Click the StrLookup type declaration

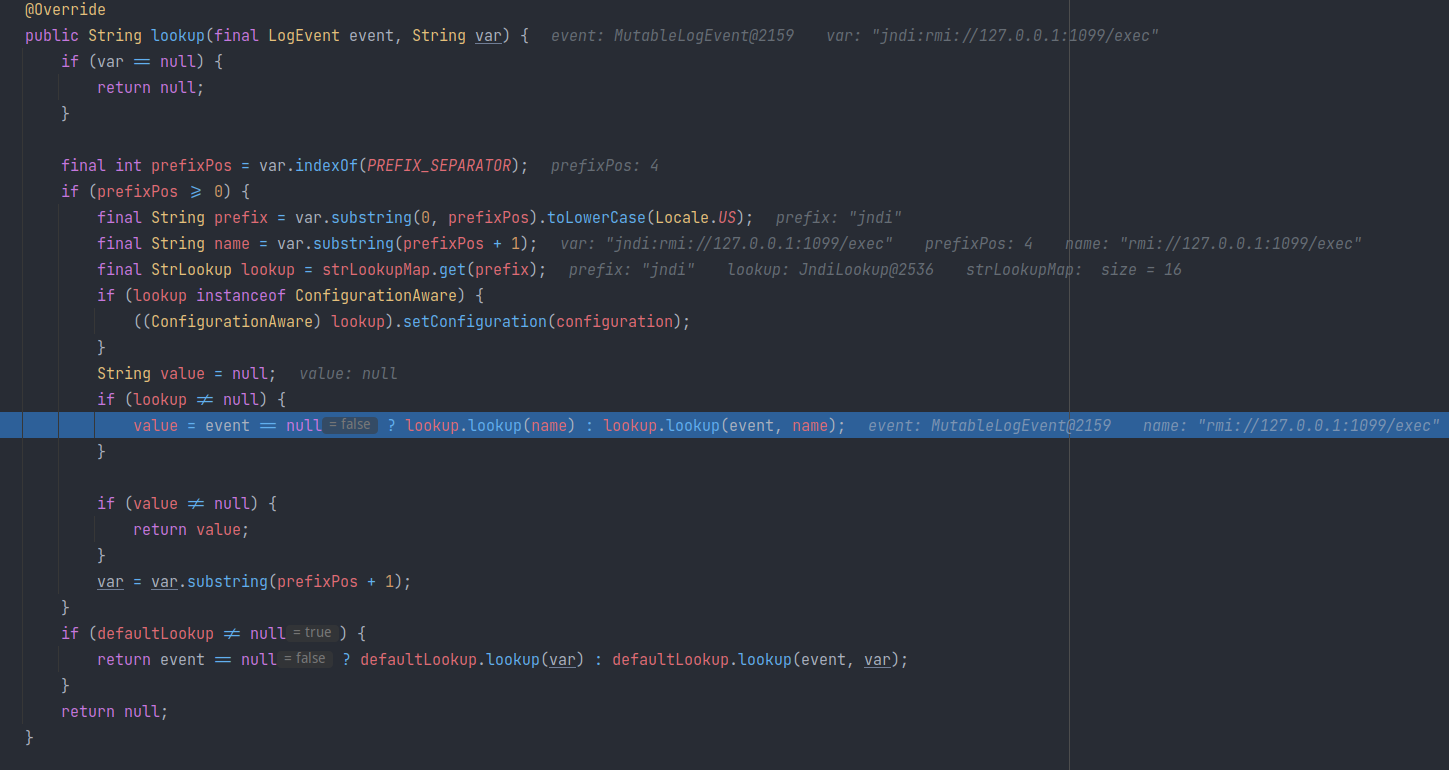pos(192,269)
